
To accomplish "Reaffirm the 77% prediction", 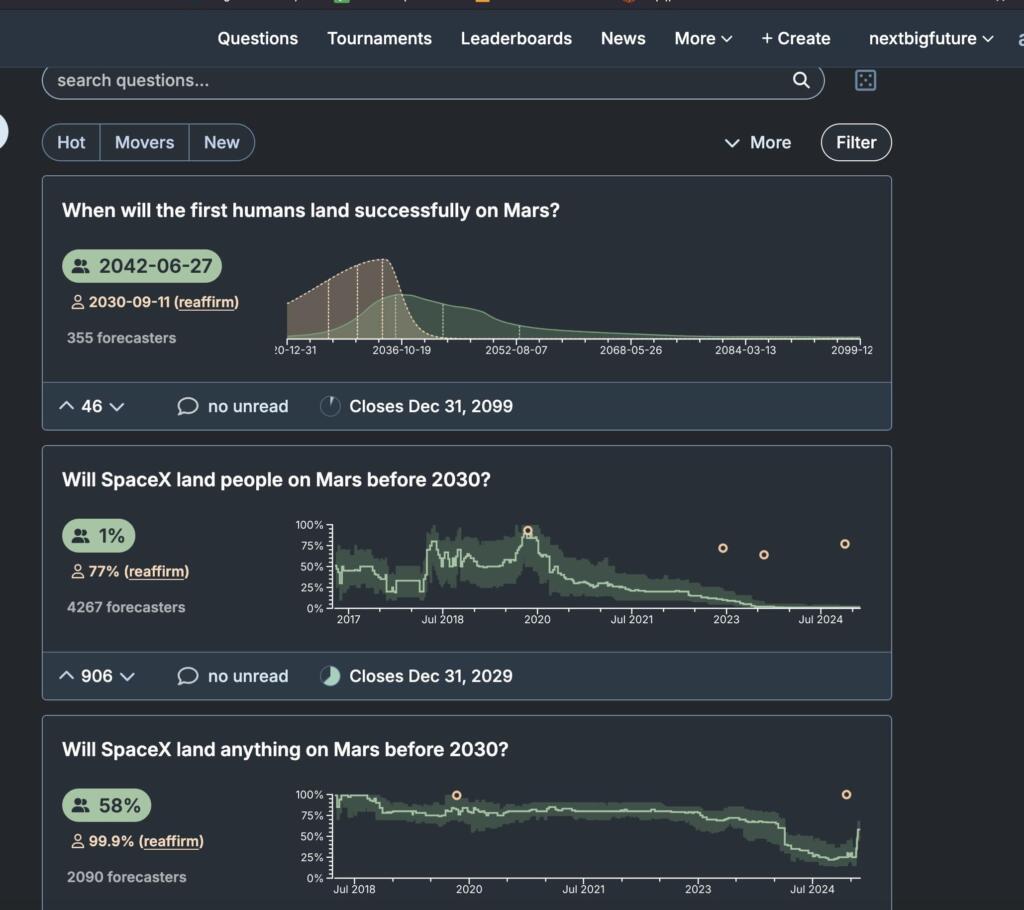I will pyautogui.click(x=156, y=571).
